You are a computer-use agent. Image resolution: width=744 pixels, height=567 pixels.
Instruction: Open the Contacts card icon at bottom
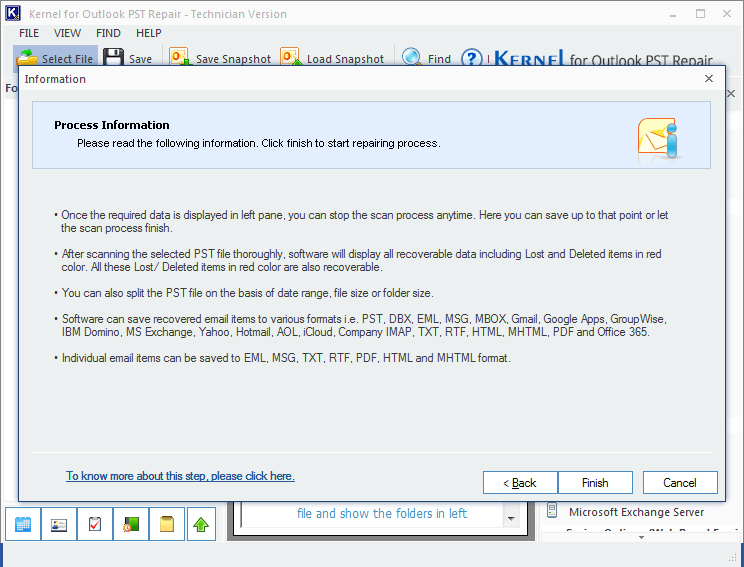59,524
